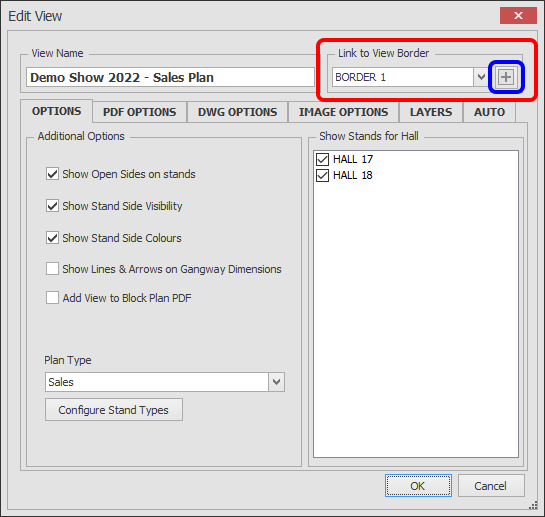Image resolution: width=545 pixels, height=517 pixels.
Task: Click into the View Name text field
Action: (170, 77)
